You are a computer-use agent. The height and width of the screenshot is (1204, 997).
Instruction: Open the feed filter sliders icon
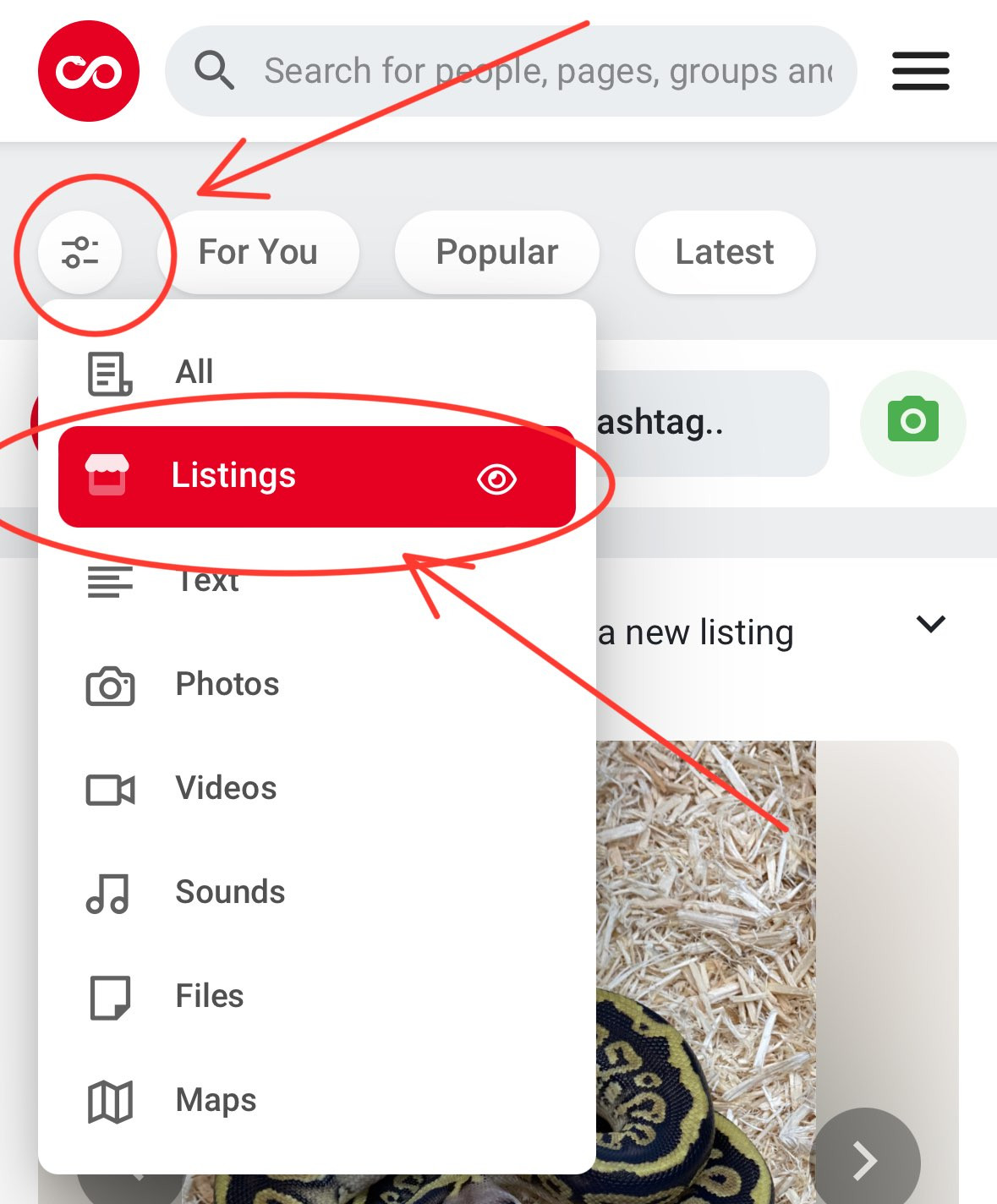click(80, 252)
